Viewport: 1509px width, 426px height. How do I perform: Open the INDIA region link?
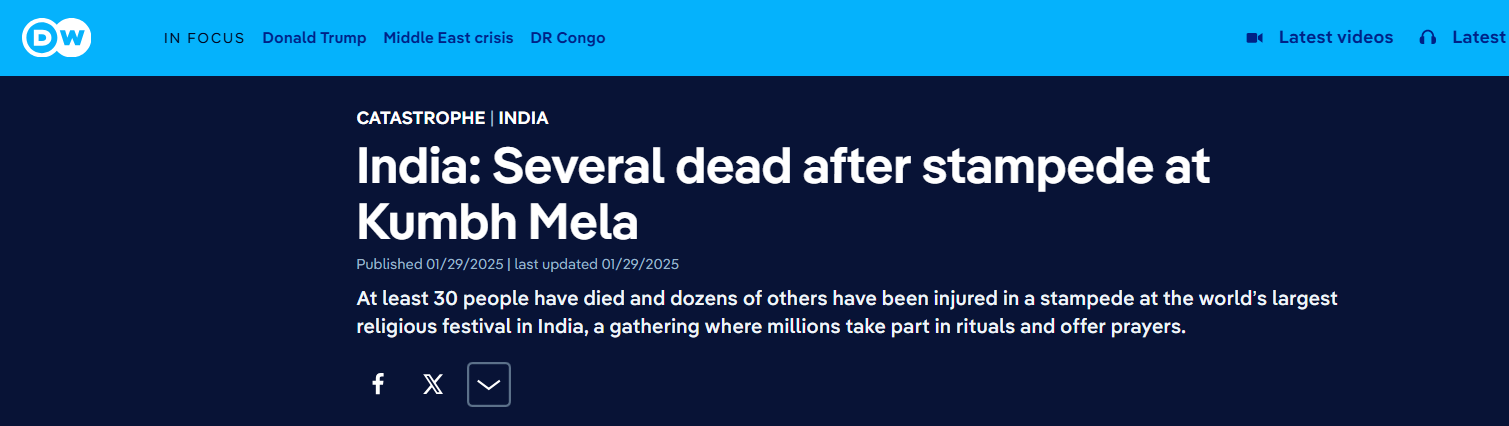[x=523, y=118]
